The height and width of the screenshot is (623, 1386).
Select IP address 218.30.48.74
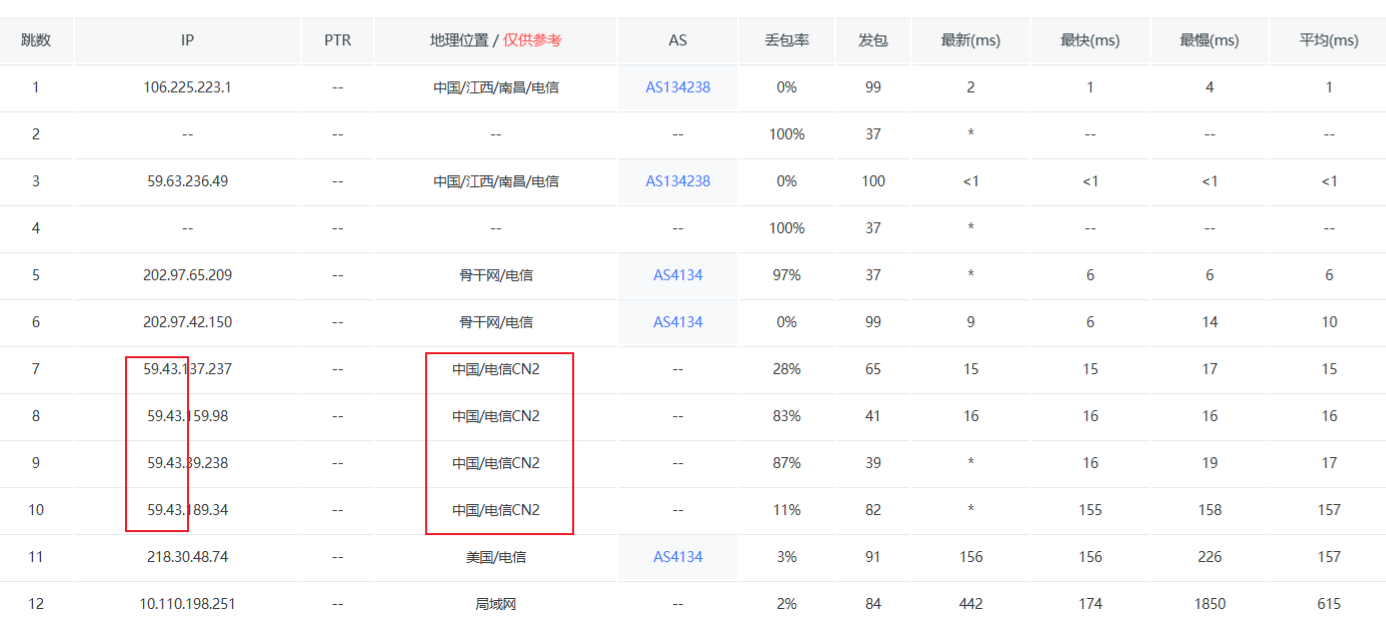click(x=187, y=557)
